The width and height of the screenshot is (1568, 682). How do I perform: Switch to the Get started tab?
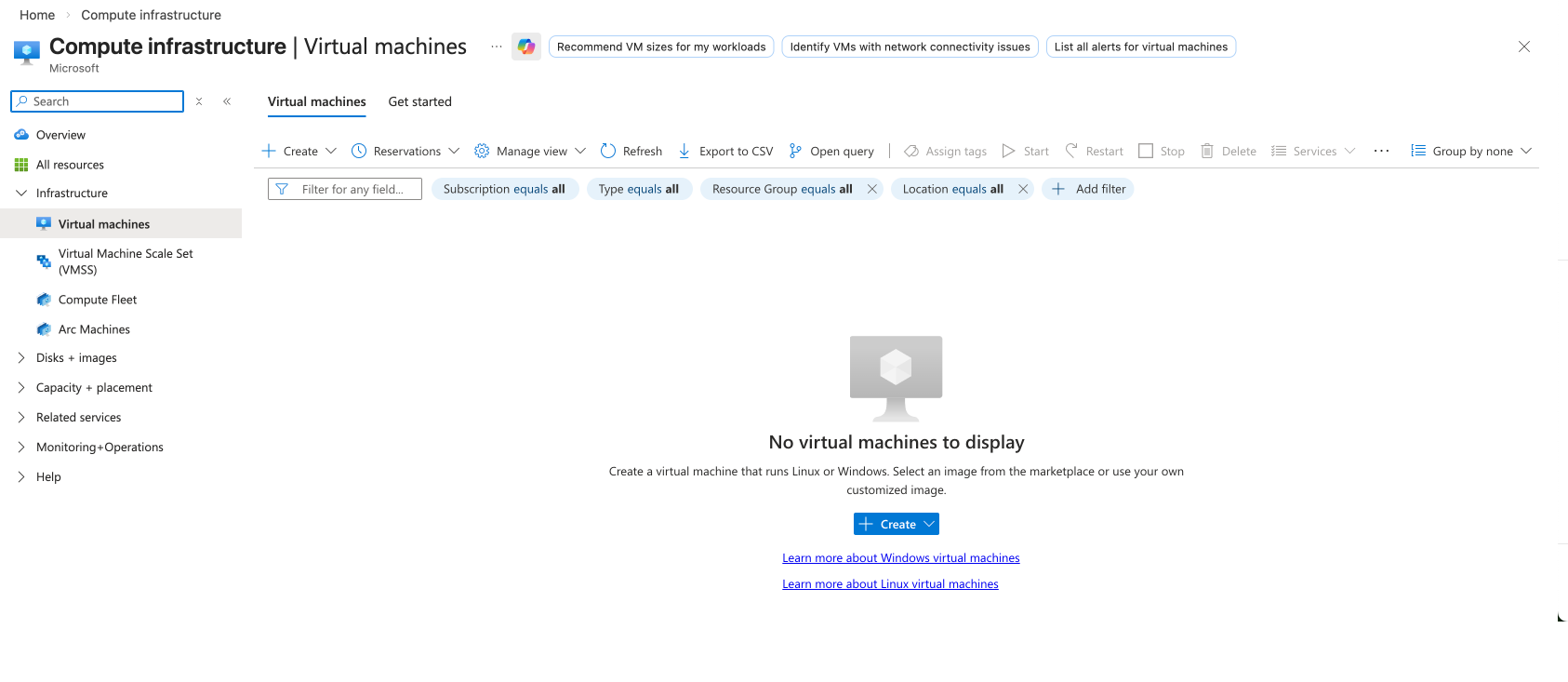coord(420,101)
